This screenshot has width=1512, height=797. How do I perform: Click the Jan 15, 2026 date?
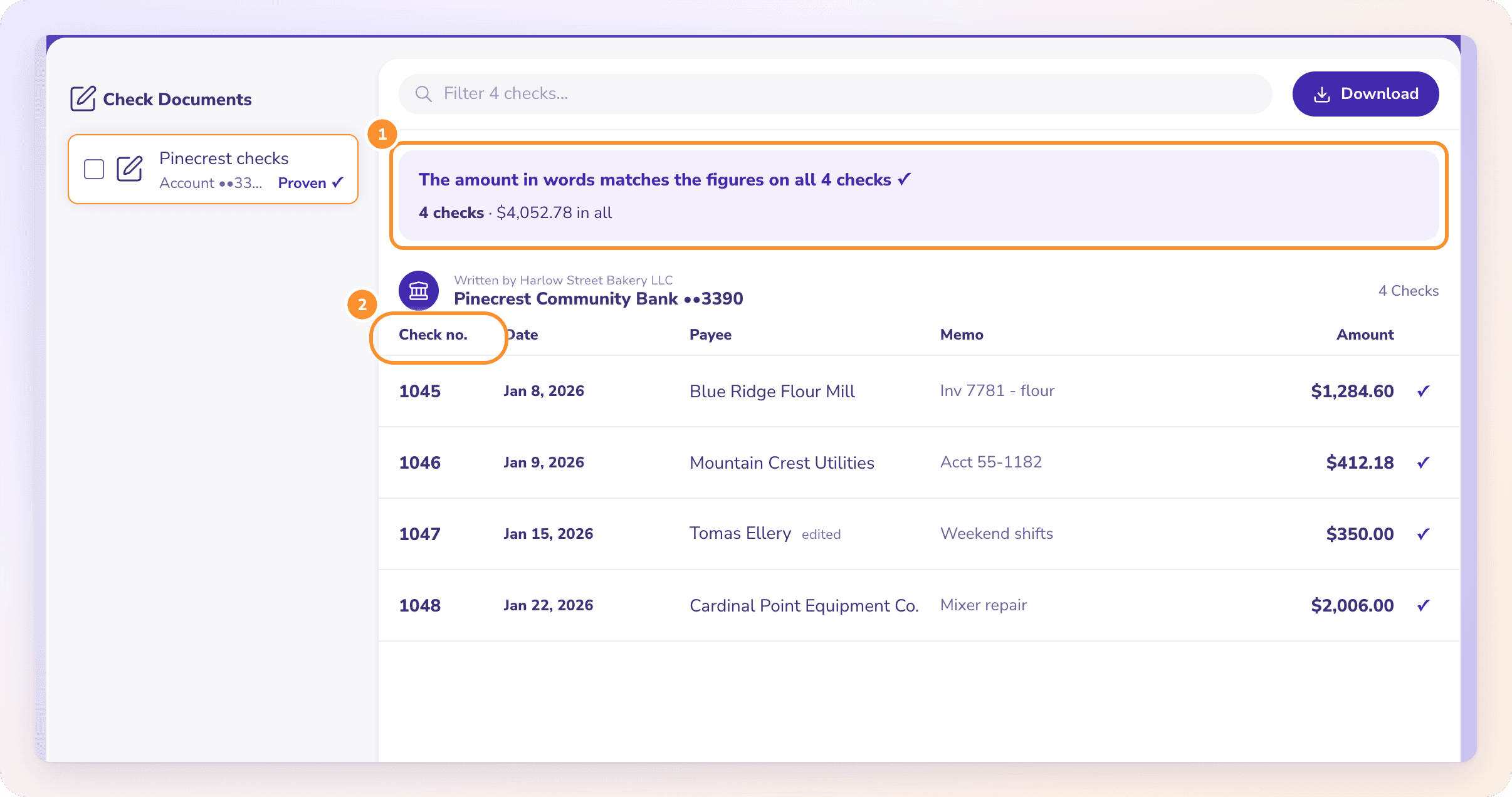tap(548, 534)
